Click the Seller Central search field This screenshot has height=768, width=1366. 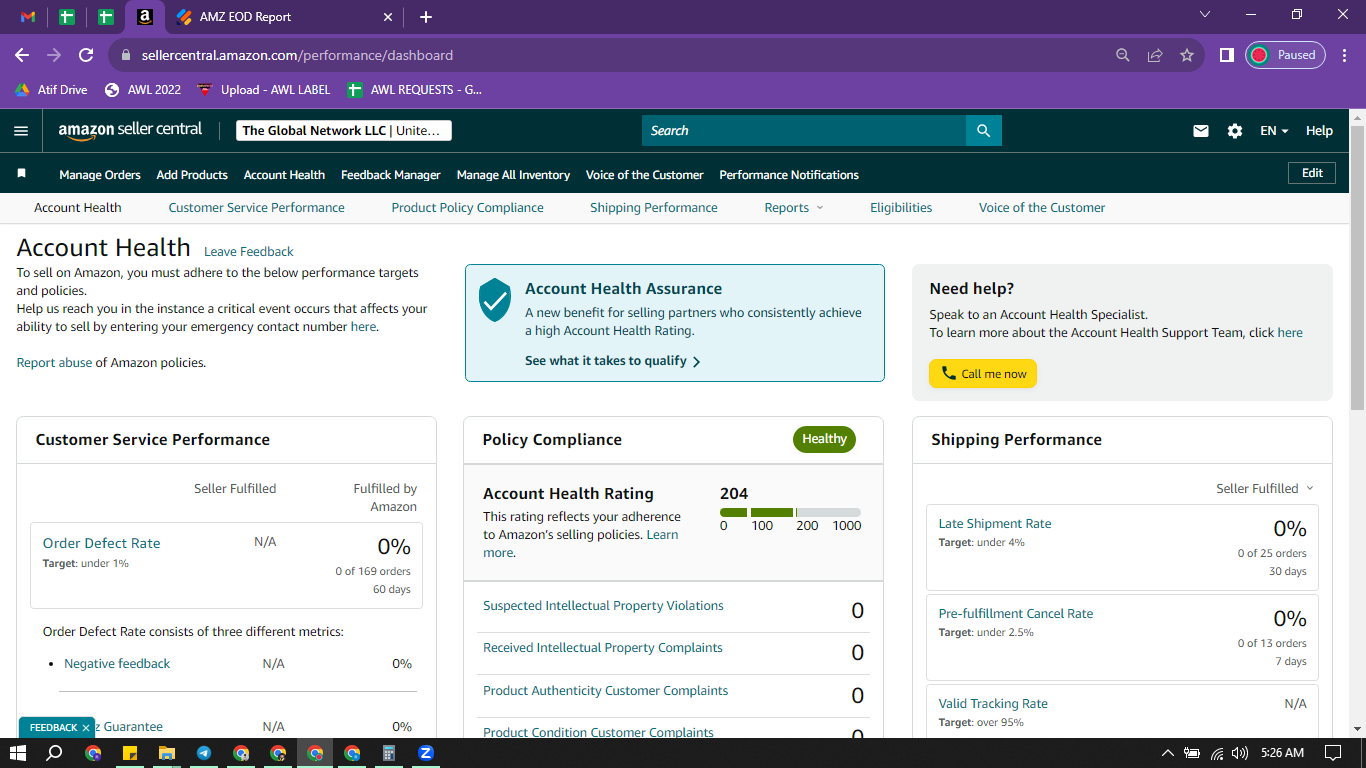[804, 131]
